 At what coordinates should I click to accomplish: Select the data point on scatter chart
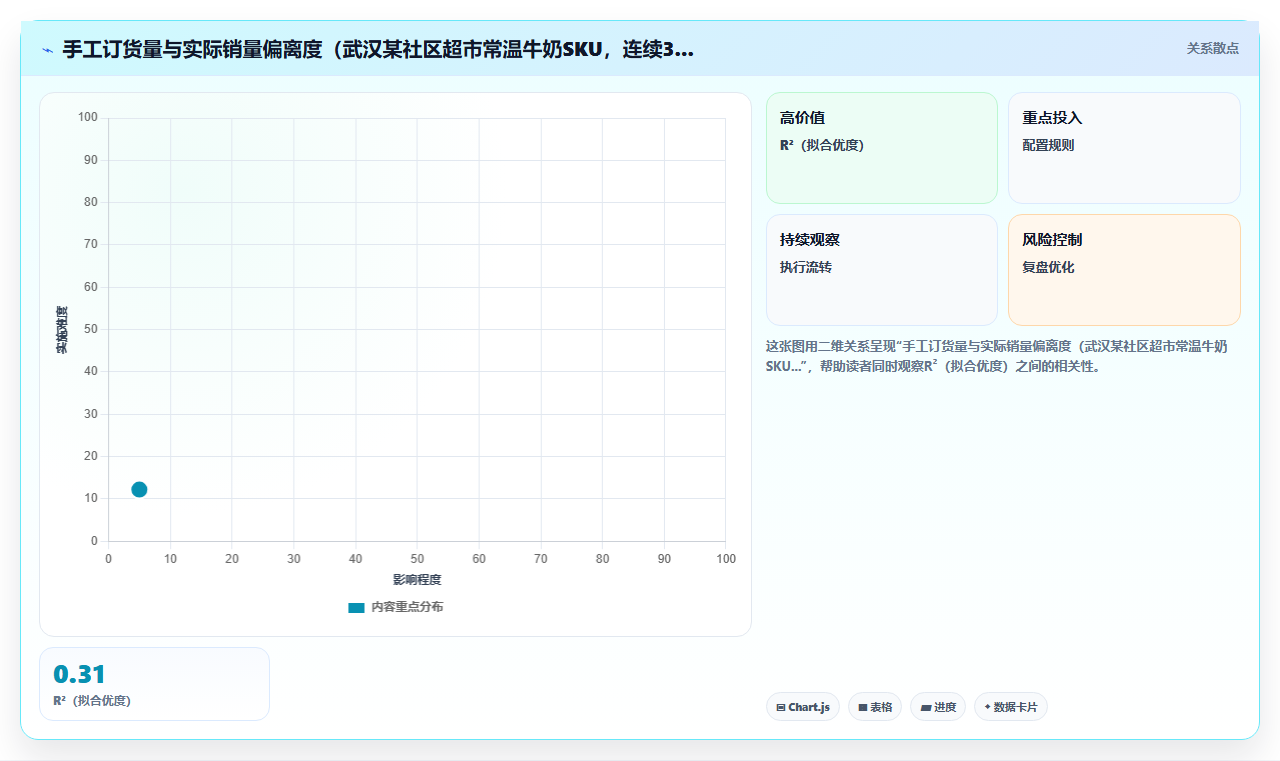click(x=139, y=489)
